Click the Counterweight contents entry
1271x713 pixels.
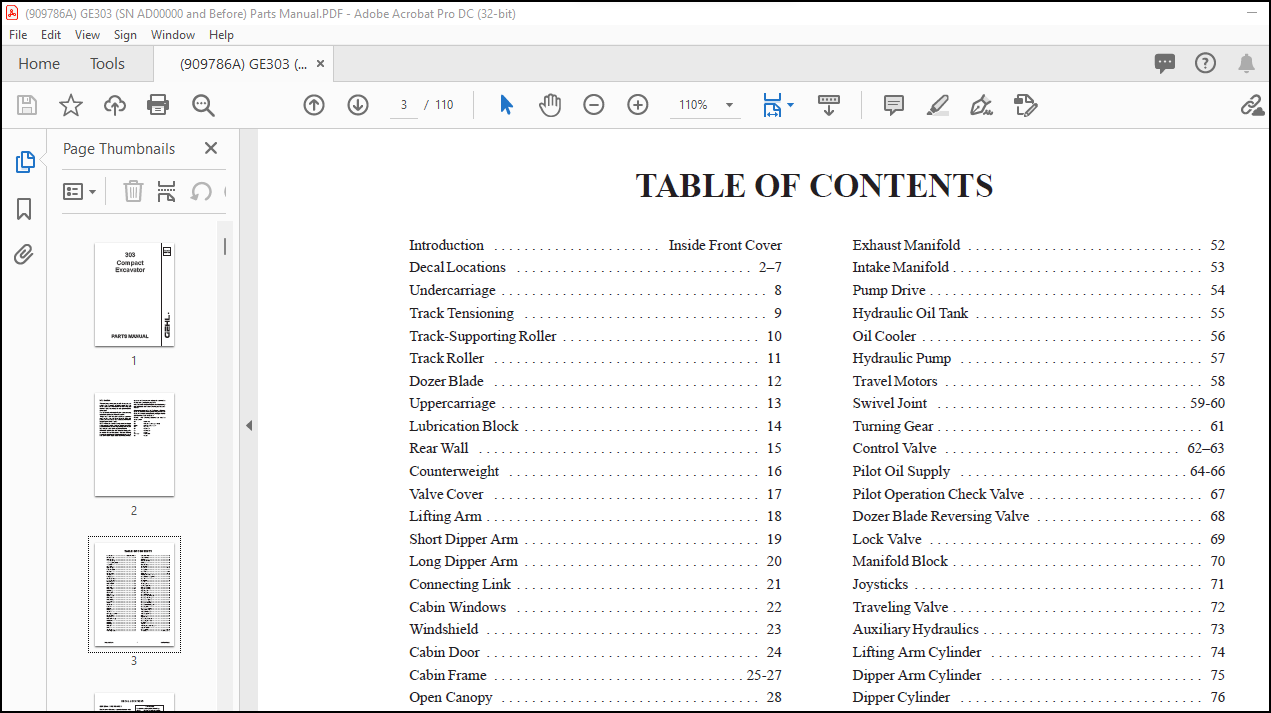(x=595, y=471)
